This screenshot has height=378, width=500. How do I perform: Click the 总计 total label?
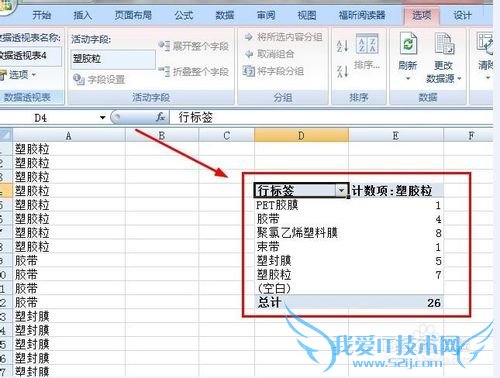coord(269,302)
